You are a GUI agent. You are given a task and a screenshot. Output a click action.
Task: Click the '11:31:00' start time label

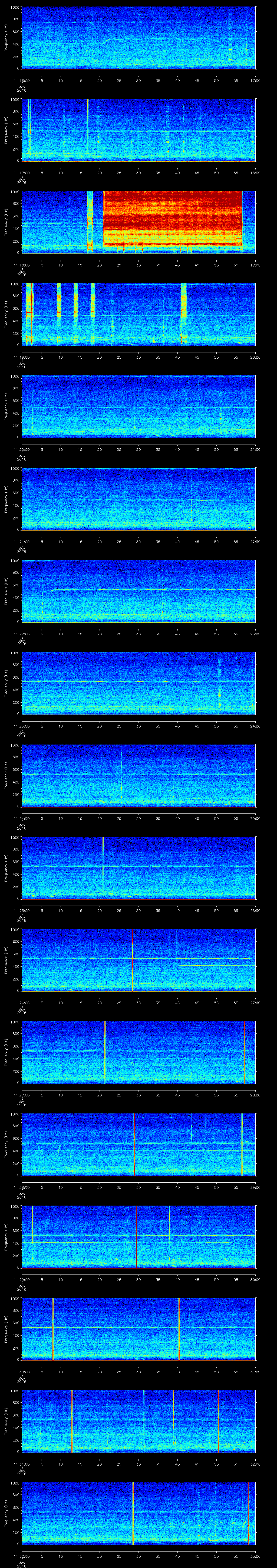21,1464
